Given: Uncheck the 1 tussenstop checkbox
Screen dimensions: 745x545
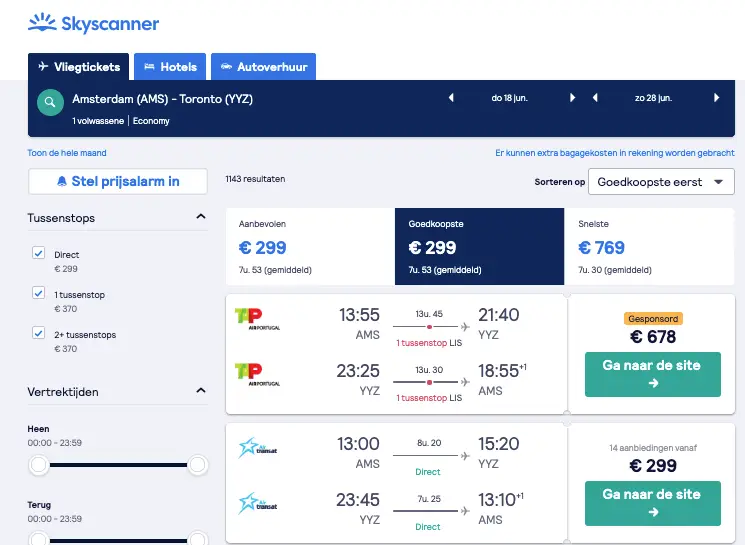Looking at the screenshot, I should click(38, 293).
